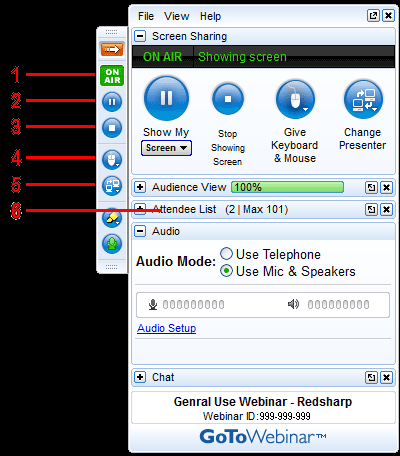Image resolution: width=400 pixels, height=456 pixels.
Task: Stop sharing via small grab tab stop icon
Action: tap(112, 128)
